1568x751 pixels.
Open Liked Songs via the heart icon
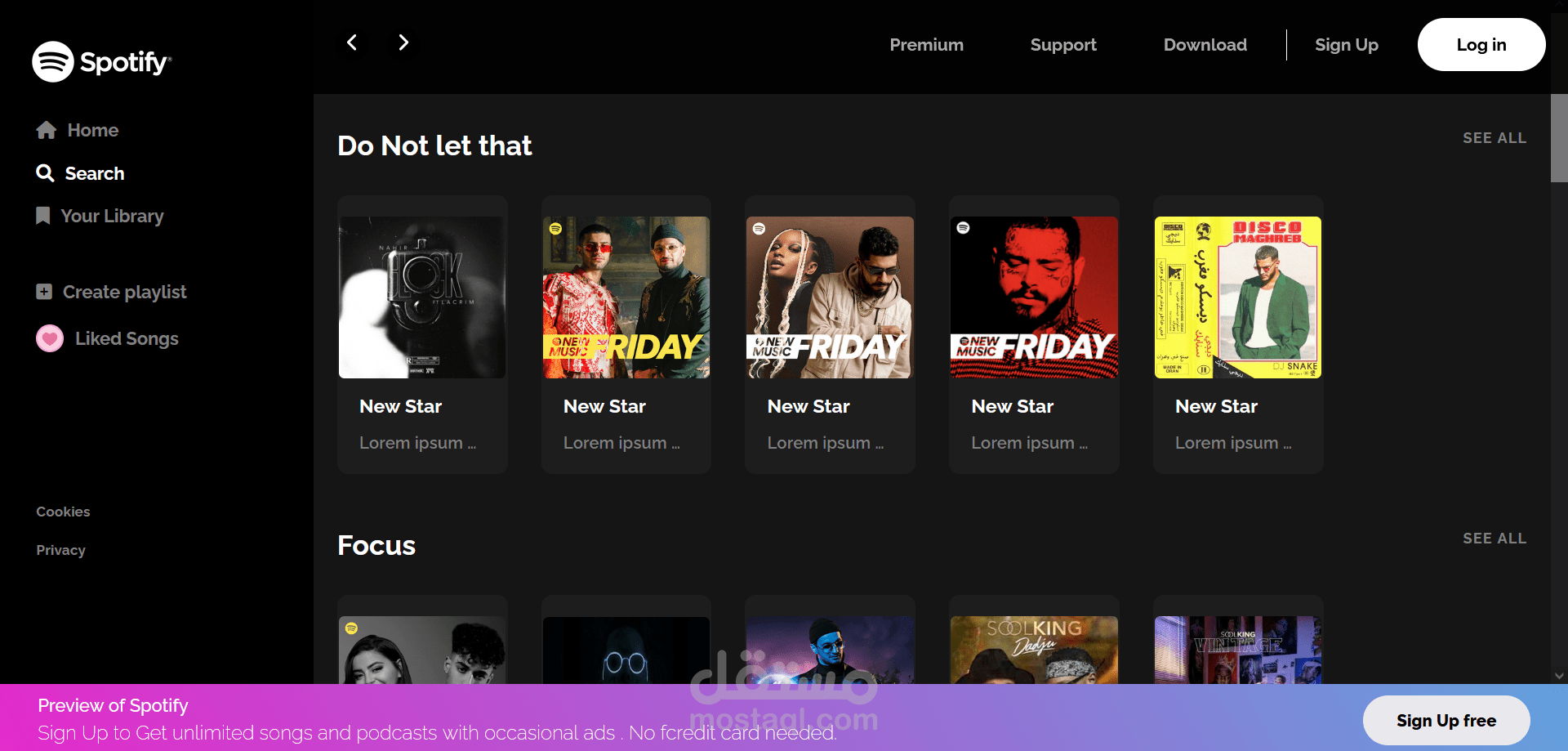tap(49, 338)
